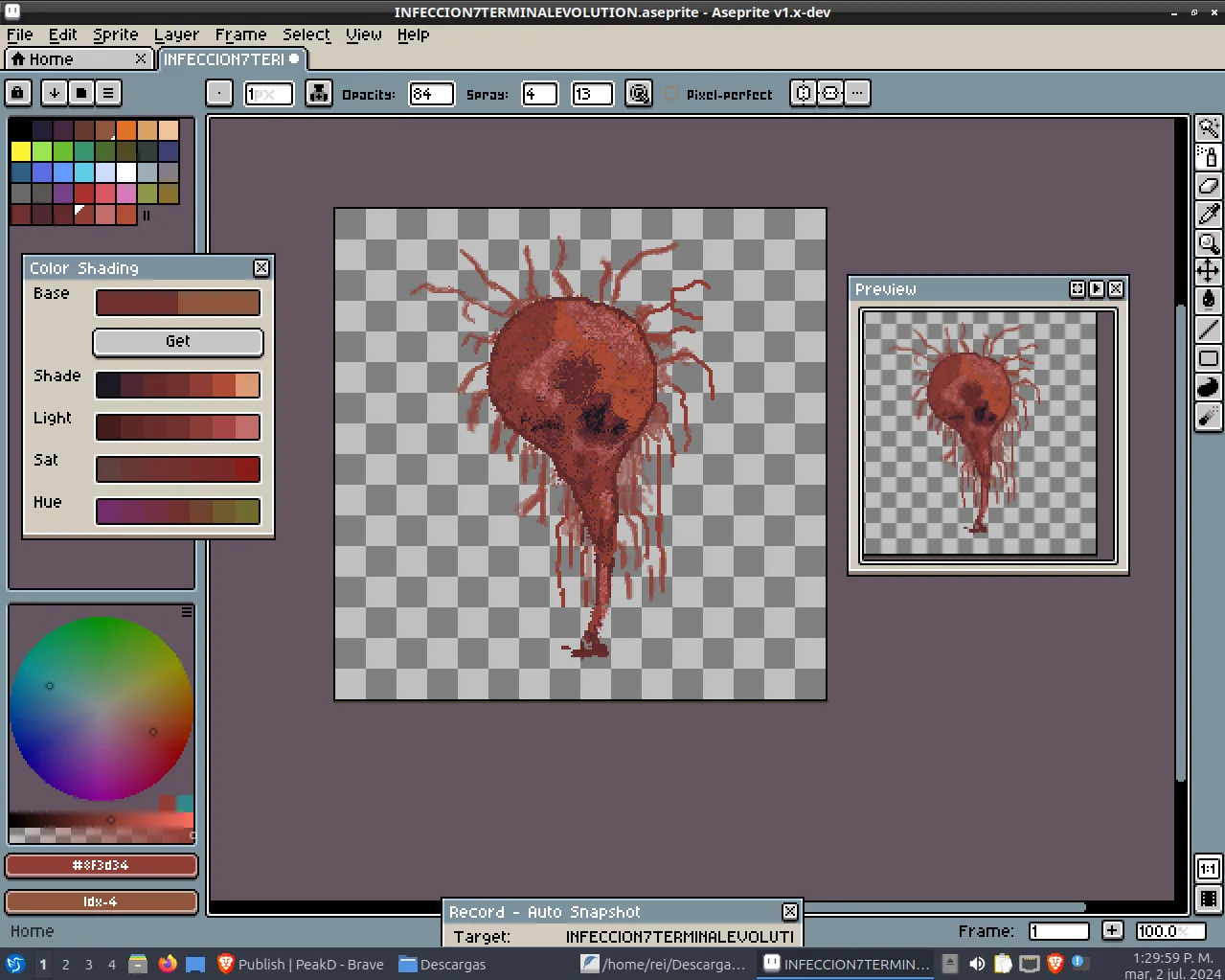Select the Spray tool
Image resolution: width=1225 pixels, height=980 pixels.
(1209, 157)
